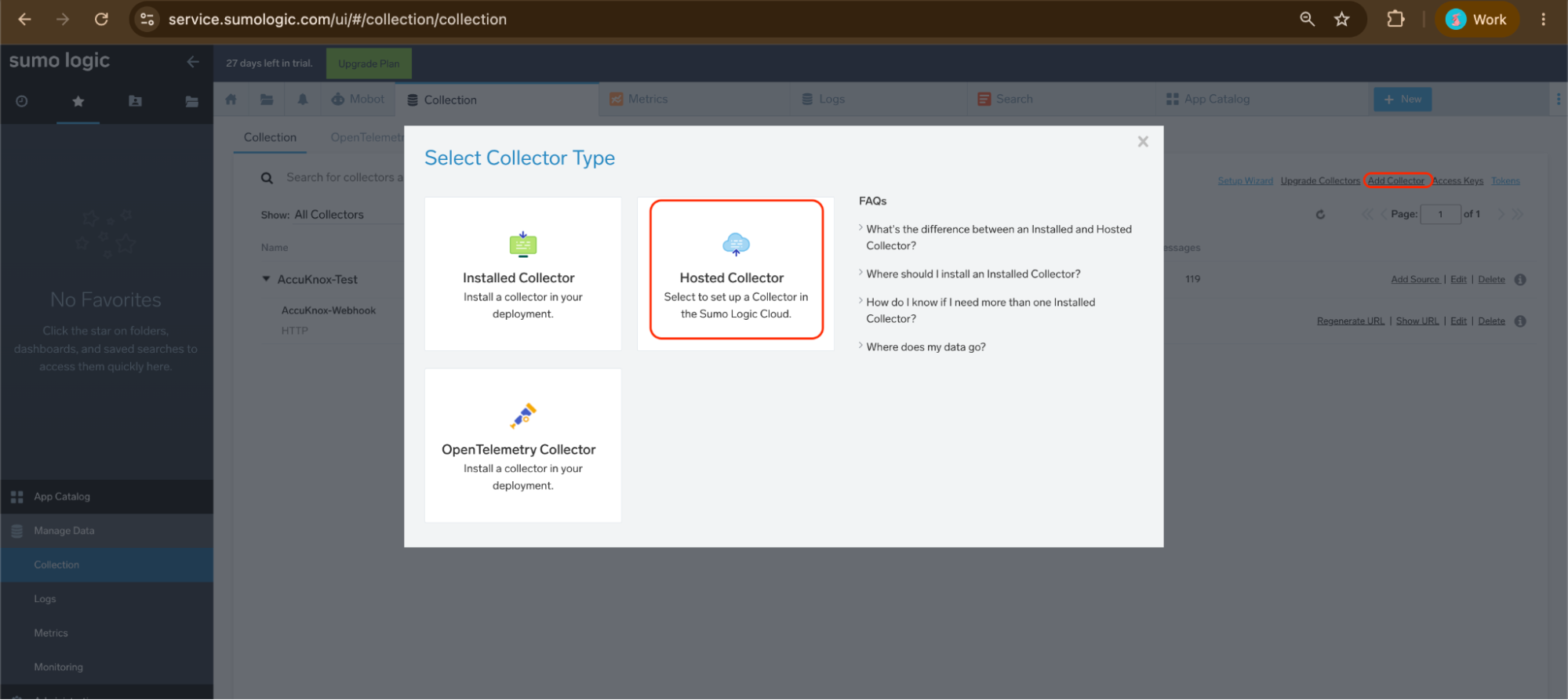Click Regenerate URL for AccuKnox-Webhook
This screenshot has height=700, width=1568.
[x=1351, y=321]
